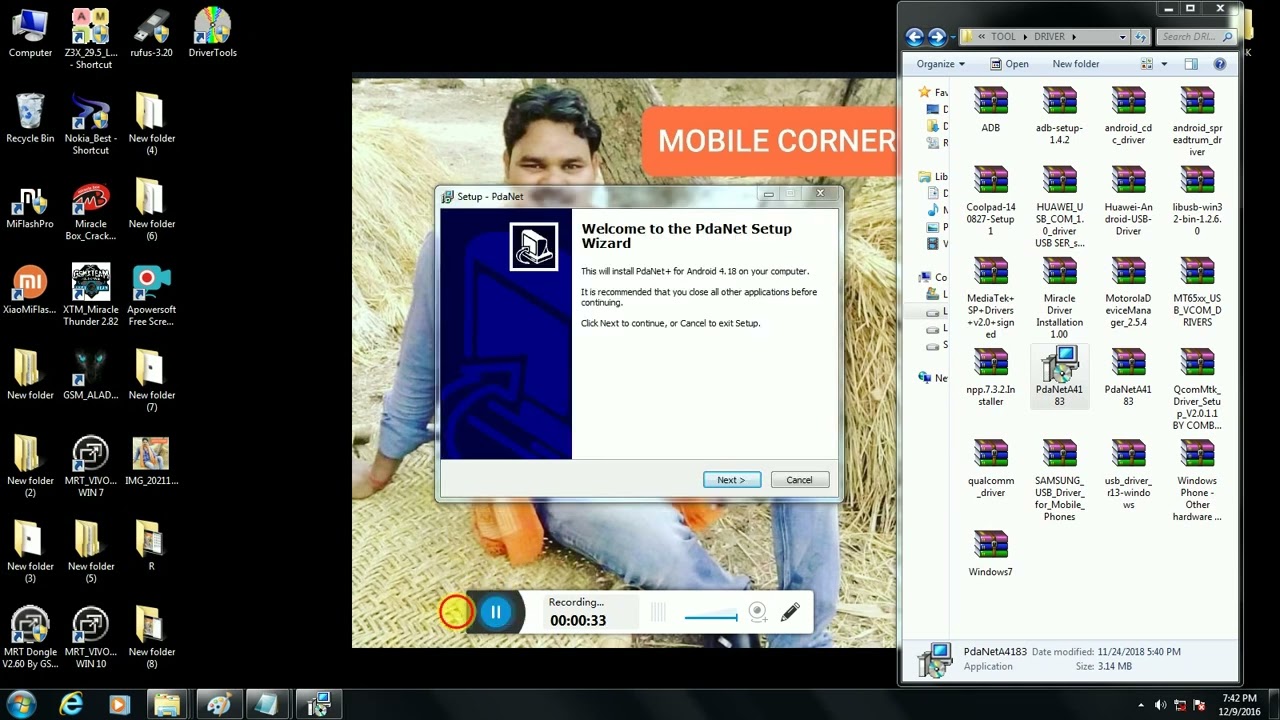
Task: Select the Windows7 archive file
Action: click(991, 553)
